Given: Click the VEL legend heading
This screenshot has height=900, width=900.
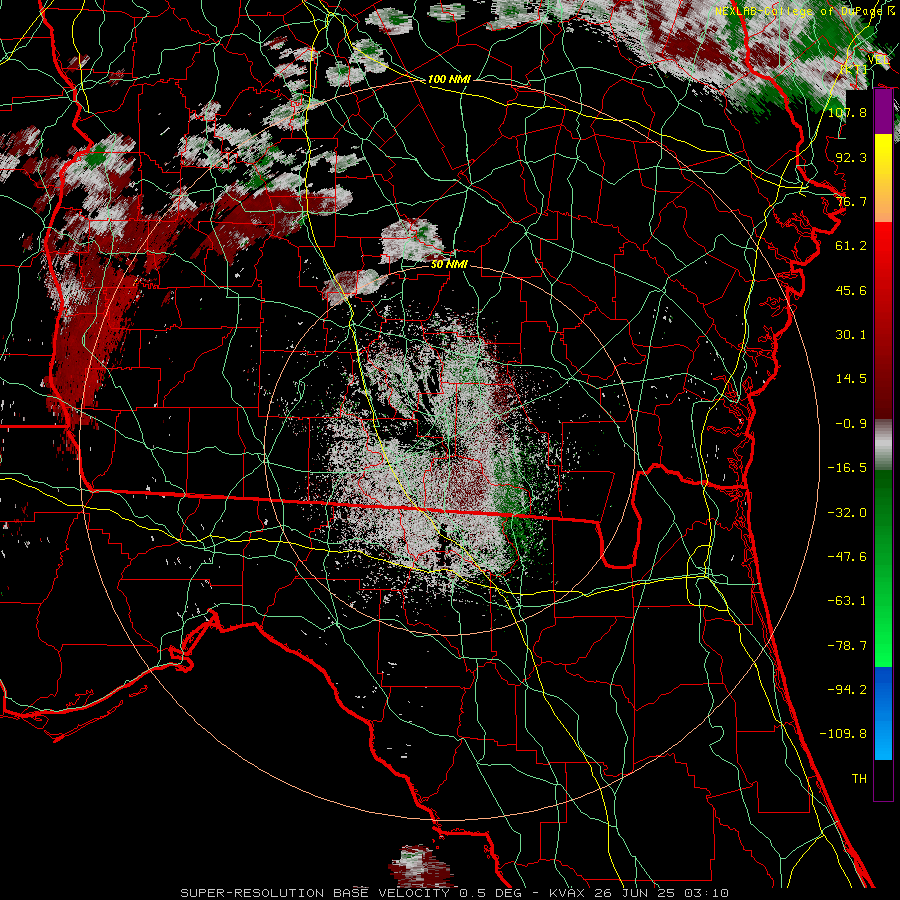Looking at the screenshot, I should [878, 60].
